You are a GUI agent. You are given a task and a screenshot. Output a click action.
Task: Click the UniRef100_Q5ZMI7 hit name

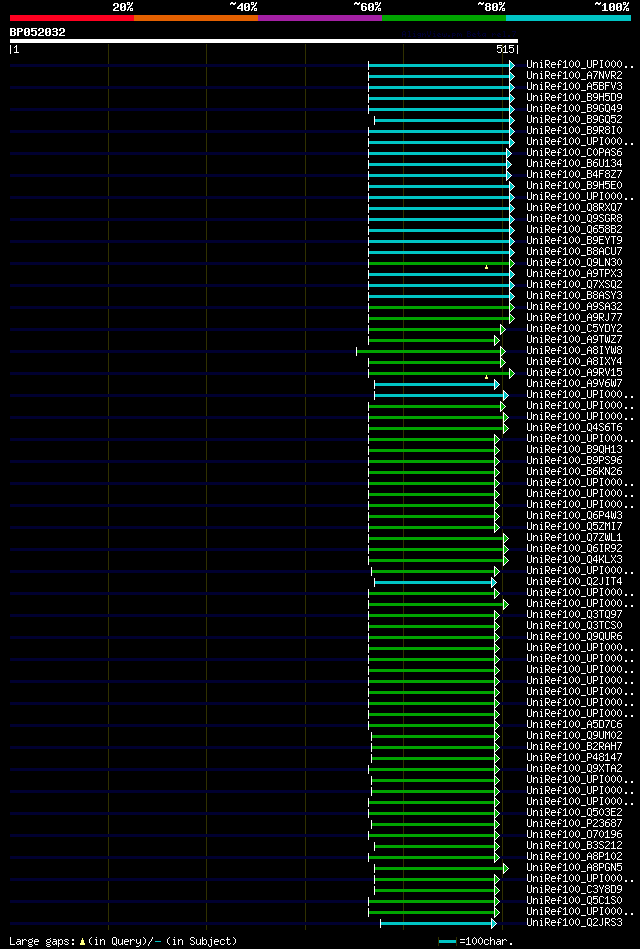(x=574, y=527)
